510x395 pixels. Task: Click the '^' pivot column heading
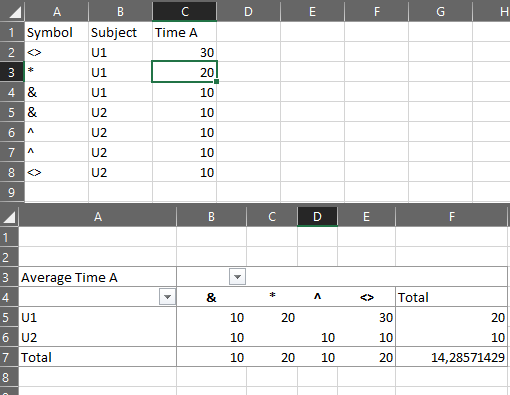pos(317,297)
